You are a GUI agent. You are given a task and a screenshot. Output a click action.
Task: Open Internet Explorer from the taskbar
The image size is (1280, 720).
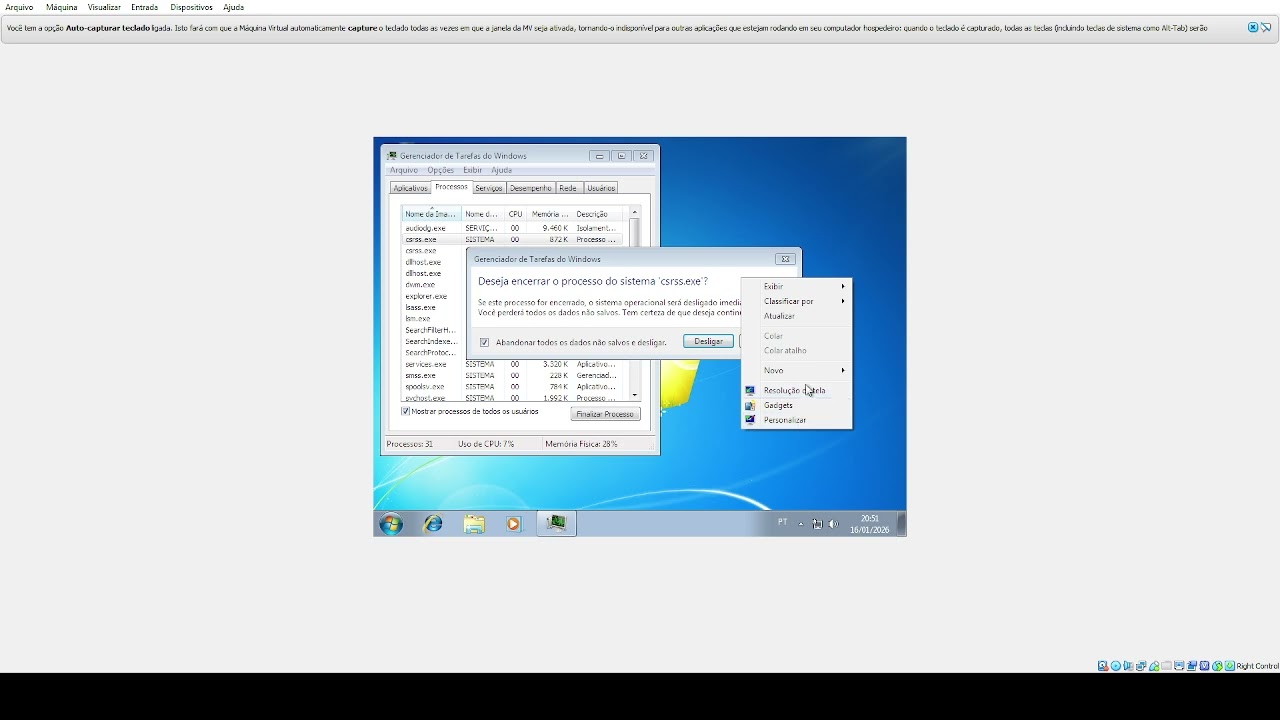click(433, 524)
